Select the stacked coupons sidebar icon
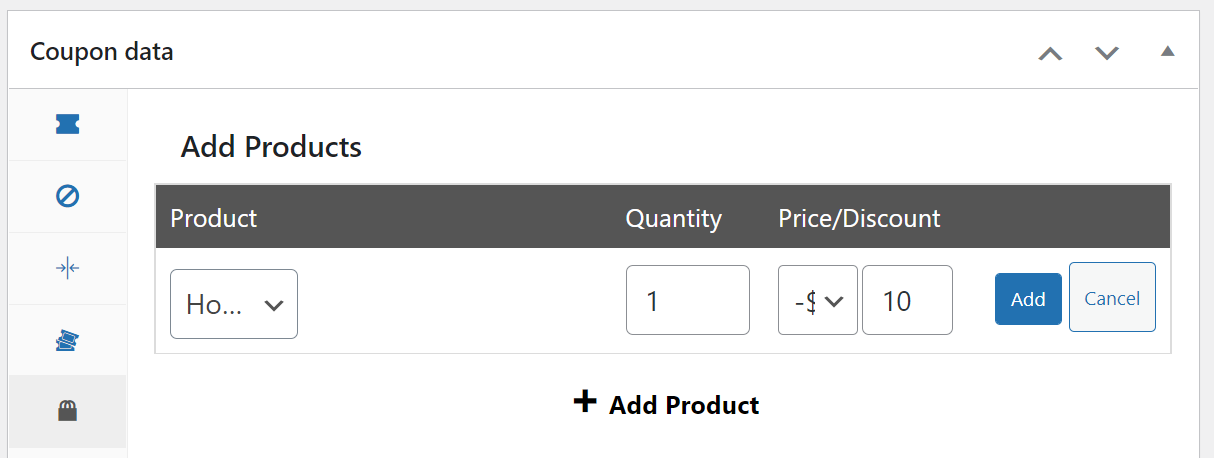The height and width of the screenshot is (458, 1214). (68, 341)
